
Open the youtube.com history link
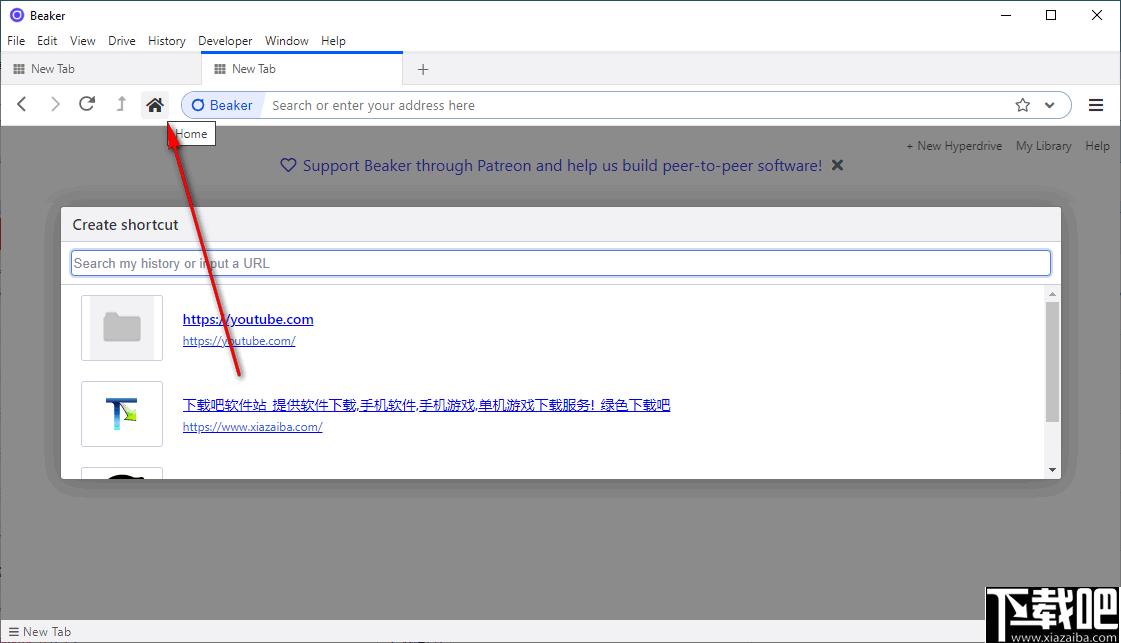(247, 319)
